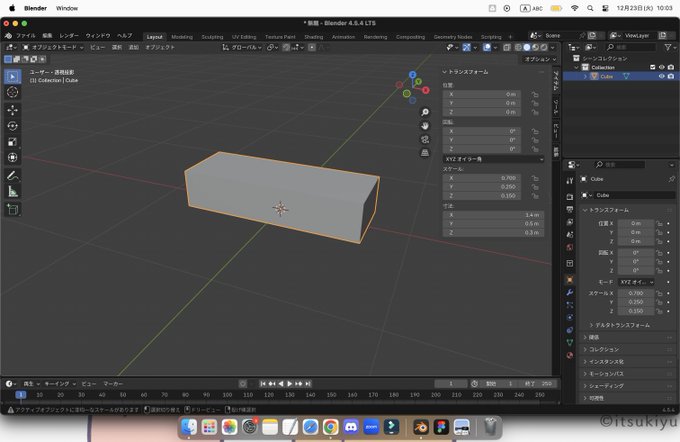The width and height of the screenshot is (680, 442).
Task: Switch perspective/orthographic grid icon
Action: 425,153
